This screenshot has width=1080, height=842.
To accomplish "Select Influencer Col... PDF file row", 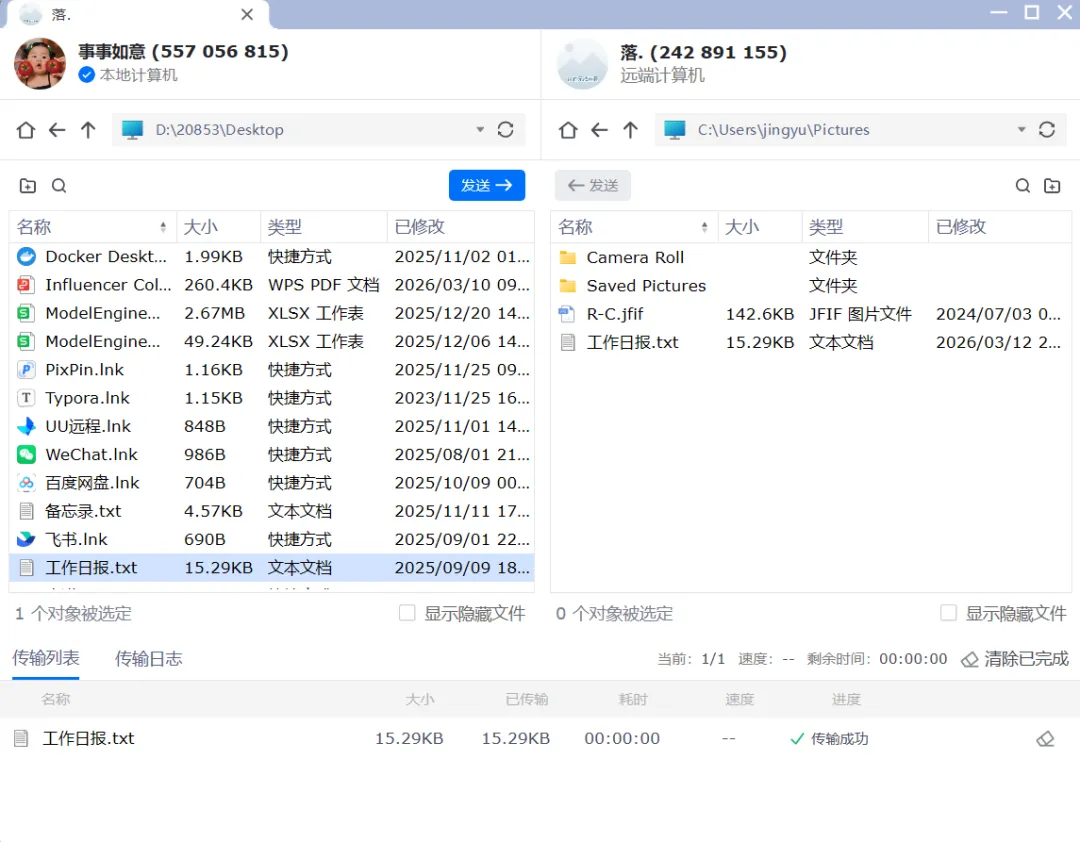I will click(271, 285).
